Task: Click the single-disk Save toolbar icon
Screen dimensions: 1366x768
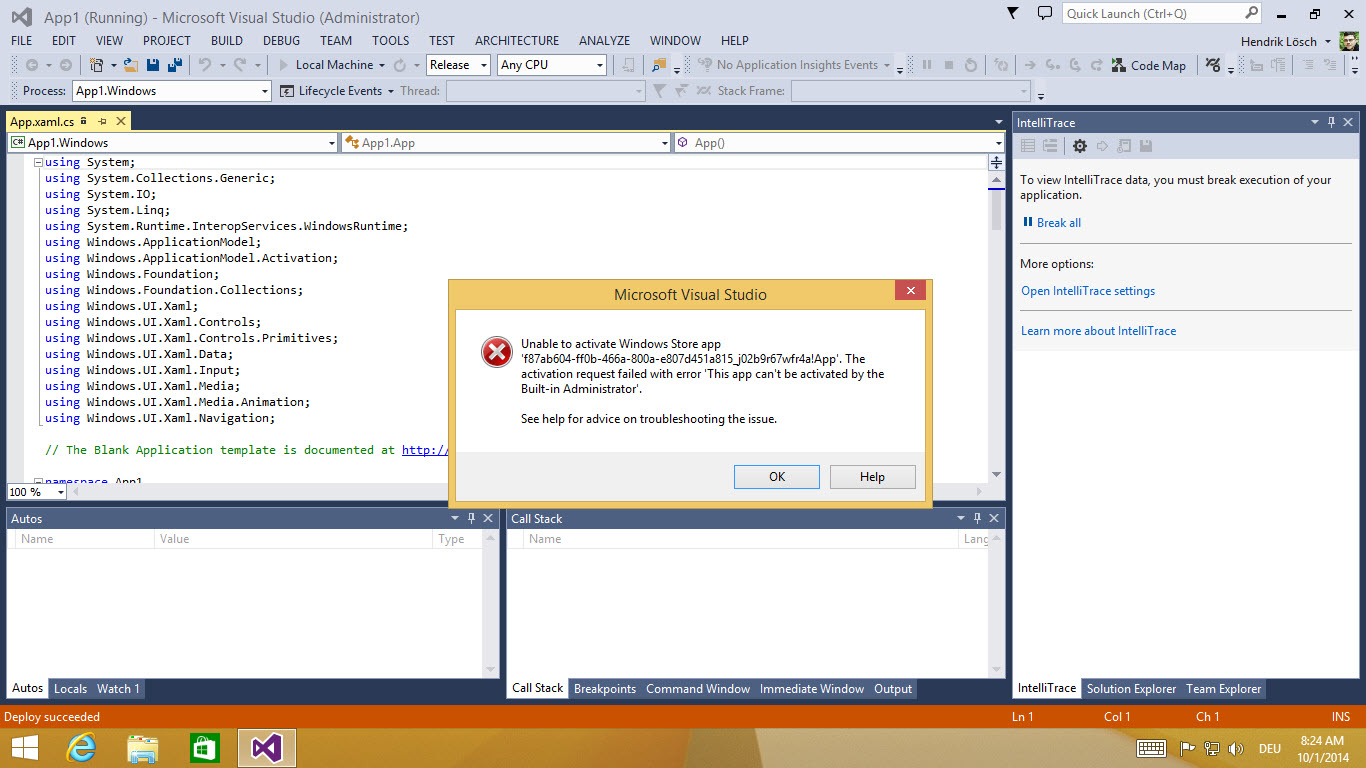Action: coord(153,65)
